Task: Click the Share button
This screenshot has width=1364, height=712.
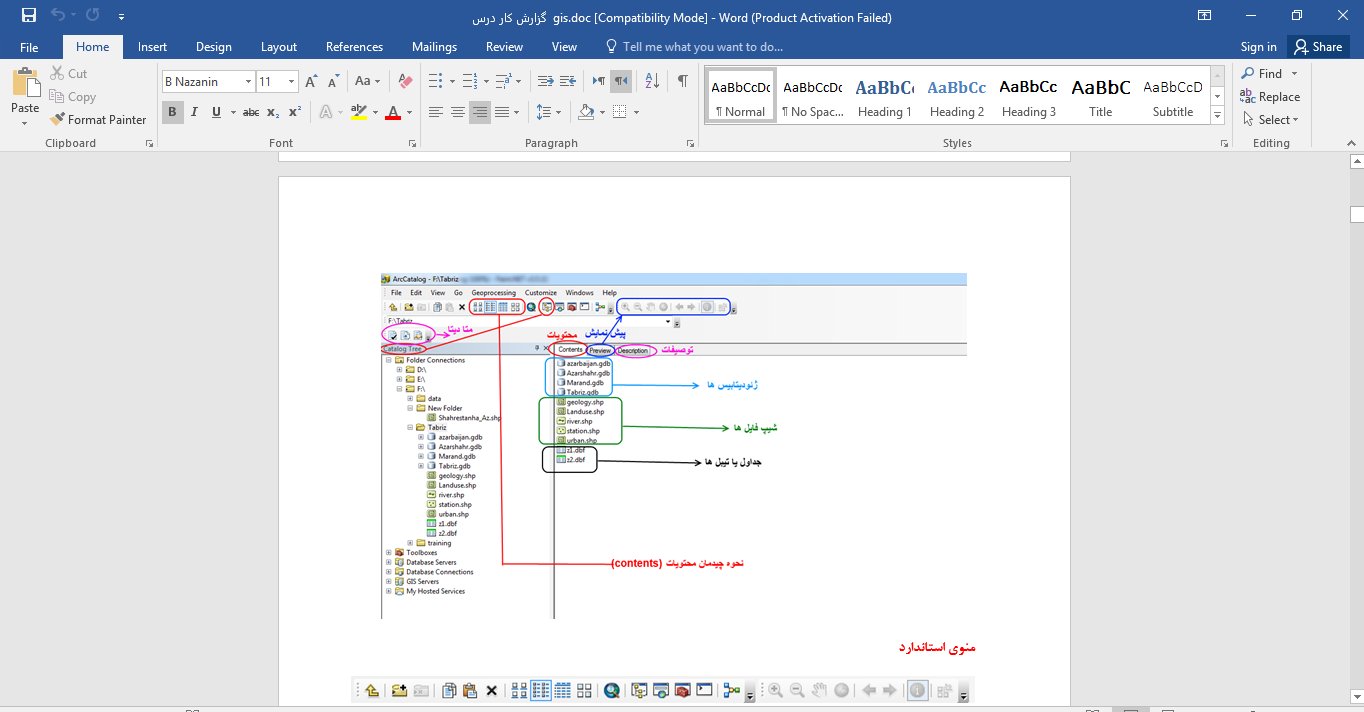Action: point(1317,47)
